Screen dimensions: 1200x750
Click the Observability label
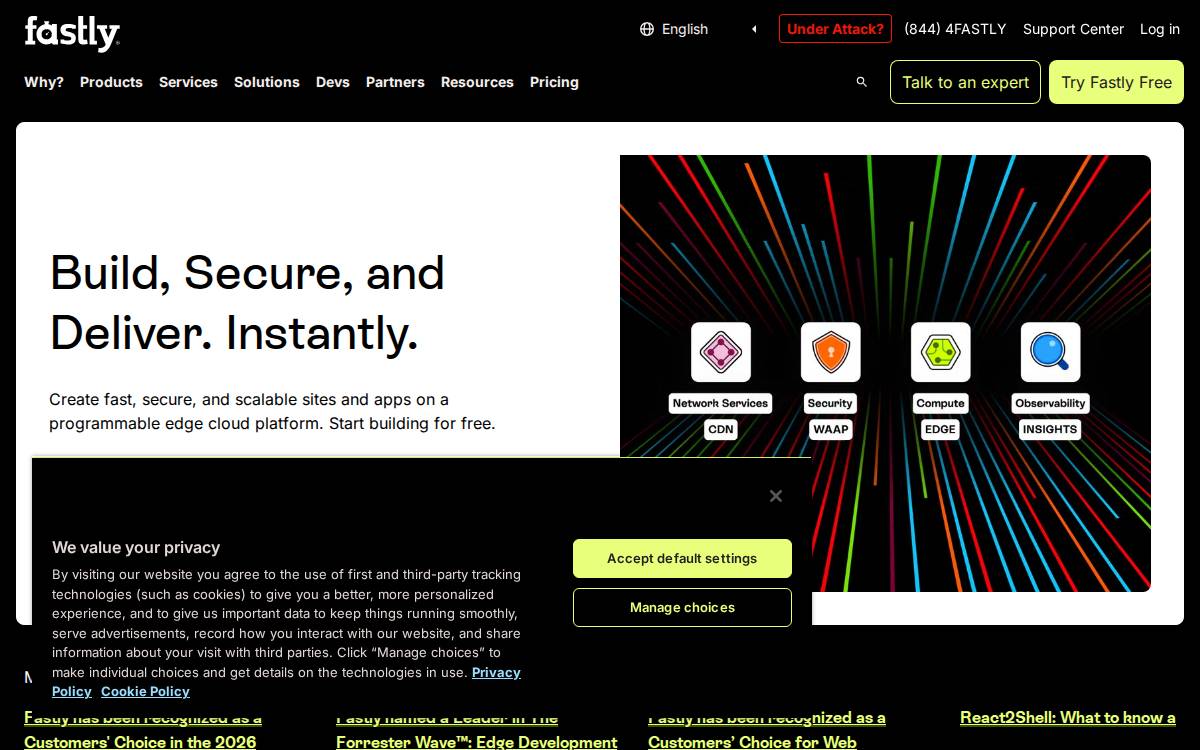coord(1050,403)
